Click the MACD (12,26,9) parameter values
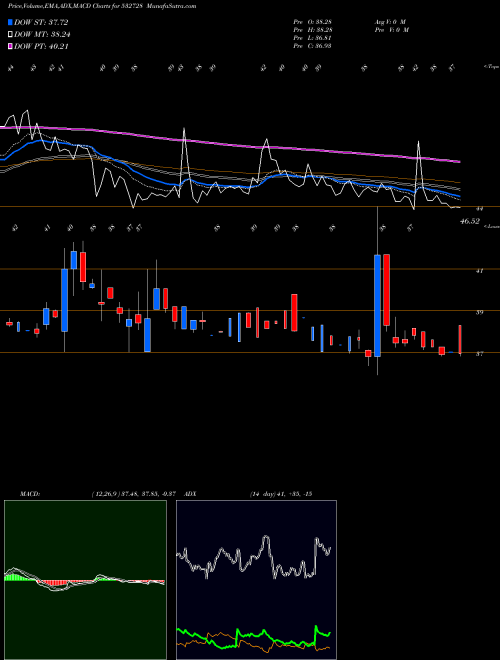 pyautogui.click(x=133, y=493)
